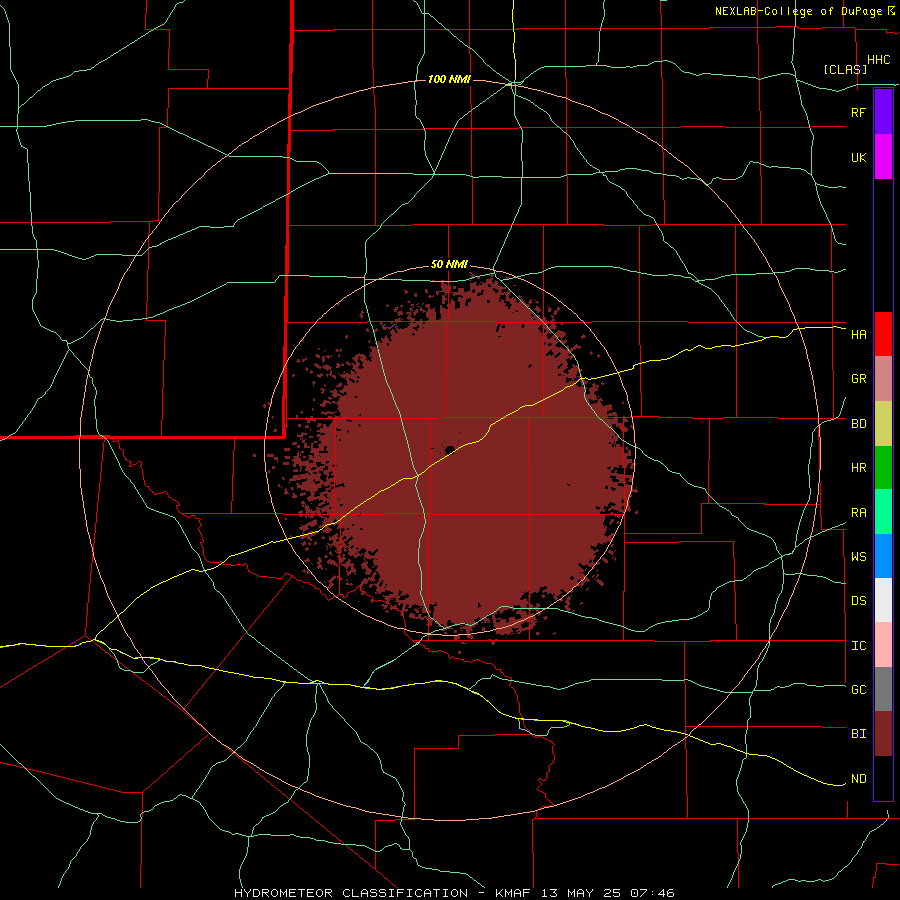Click the HA red legend swatch
900x900 pixels.
click(883, 334)
